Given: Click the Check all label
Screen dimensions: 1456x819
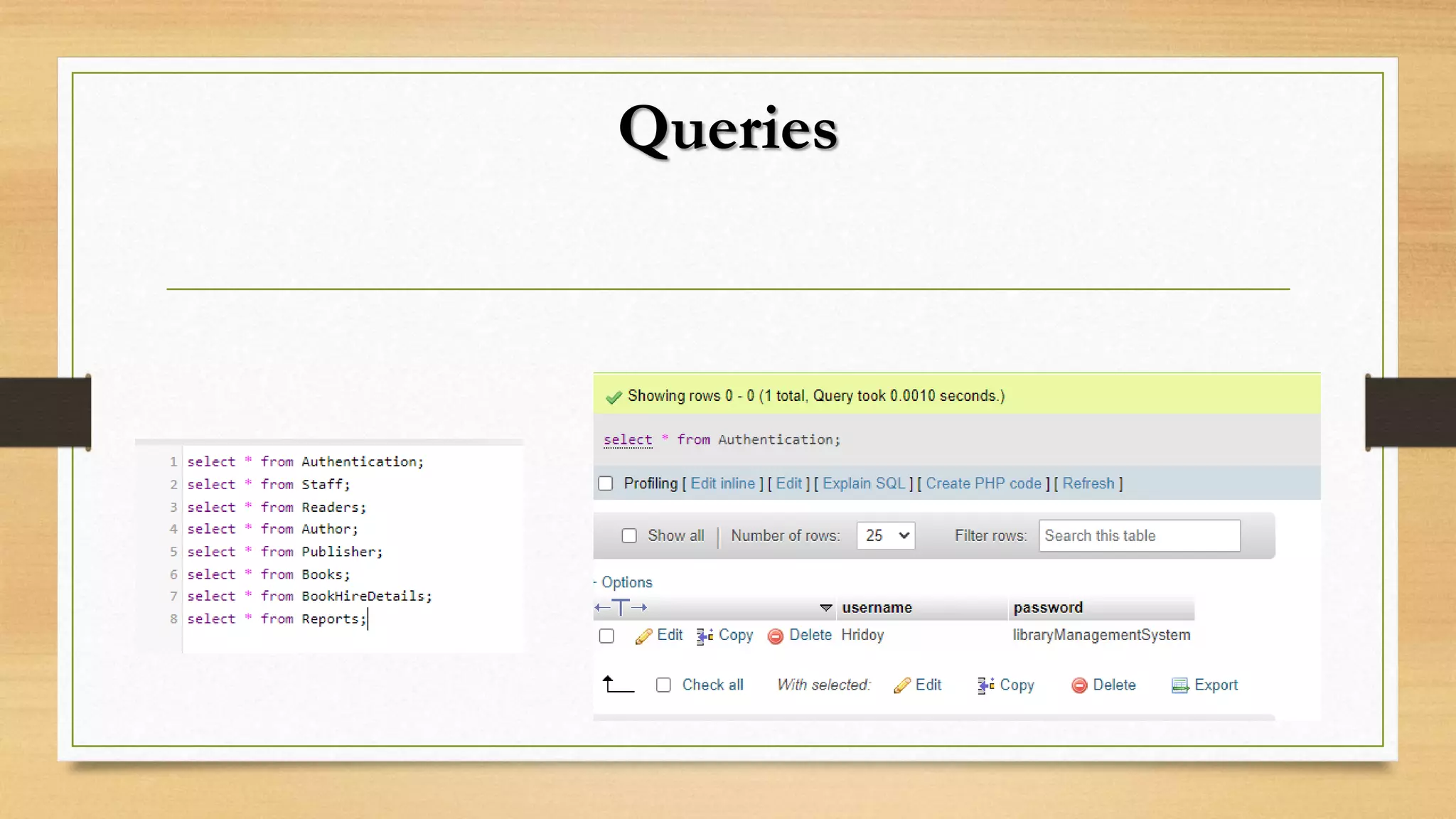Looking at the screenshot, I should click(x=713, y=685).
